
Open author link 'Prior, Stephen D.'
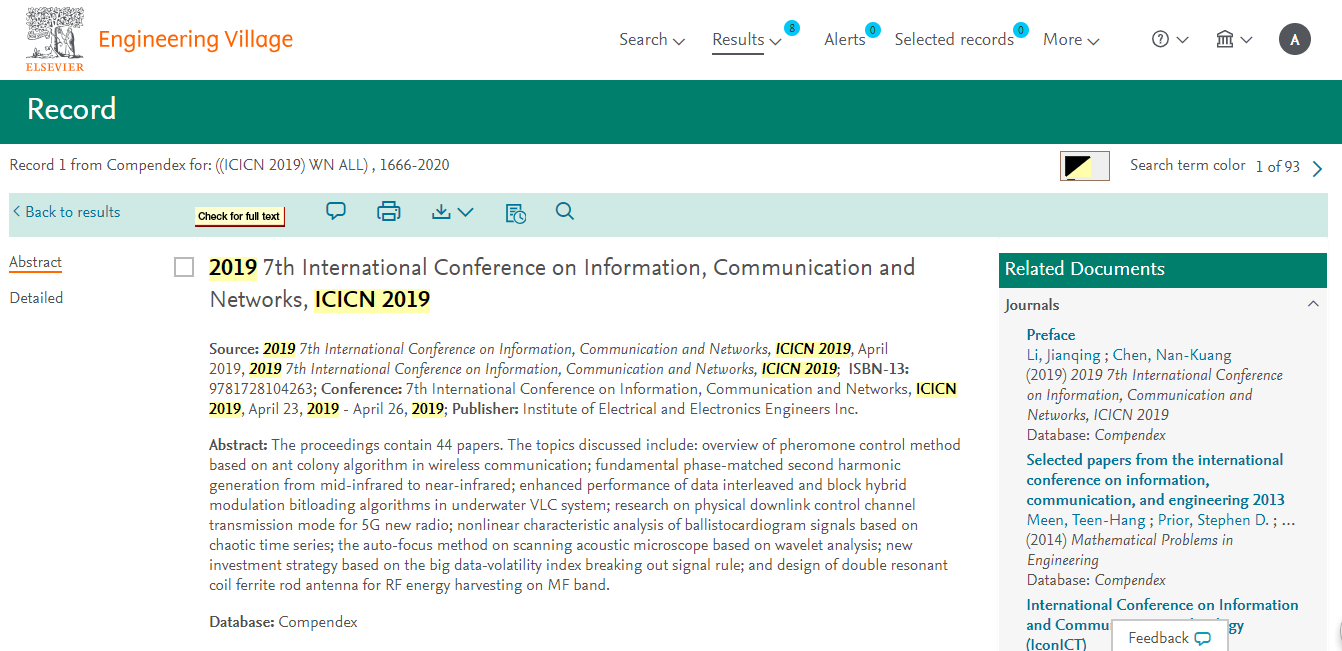tap(1212, 520)
